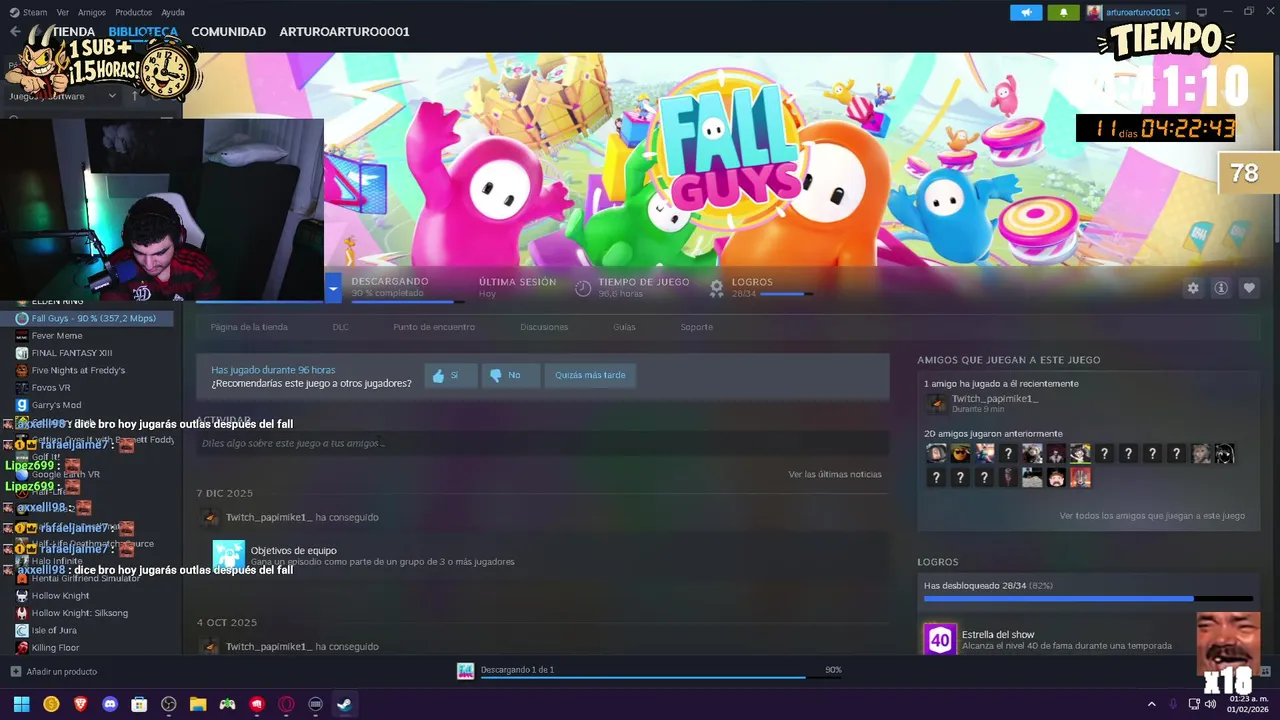Viewport: 1280px width, 720px height.
Task: Open the Guías tab
Action: [624, 327]
